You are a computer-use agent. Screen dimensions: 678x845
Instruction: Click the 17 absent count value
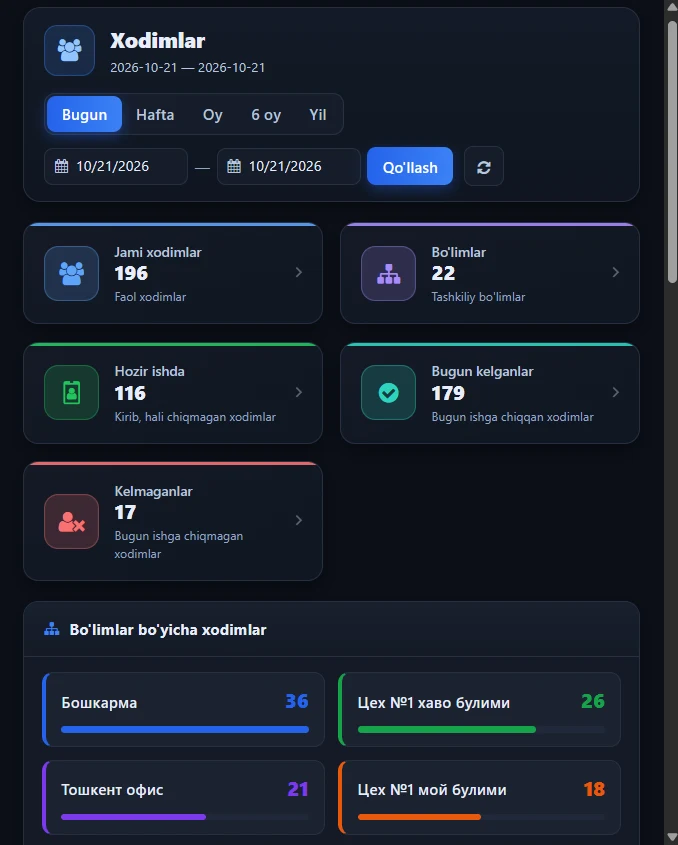pyautogui.click(x=125, y=512)
